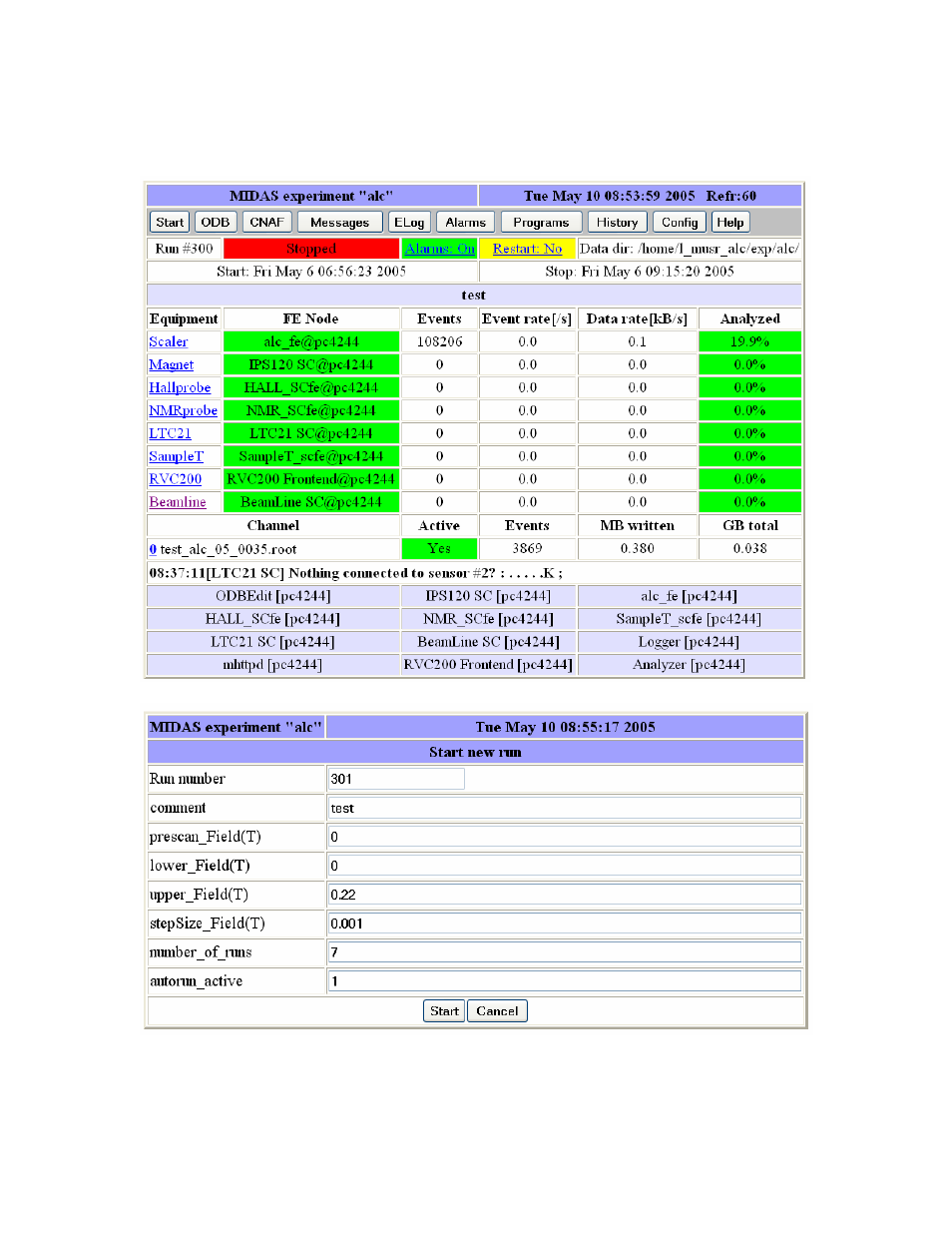The width and height of the screenshot is (952, 1233).
Task: Open the Help page
Action: tap(729, 223)
